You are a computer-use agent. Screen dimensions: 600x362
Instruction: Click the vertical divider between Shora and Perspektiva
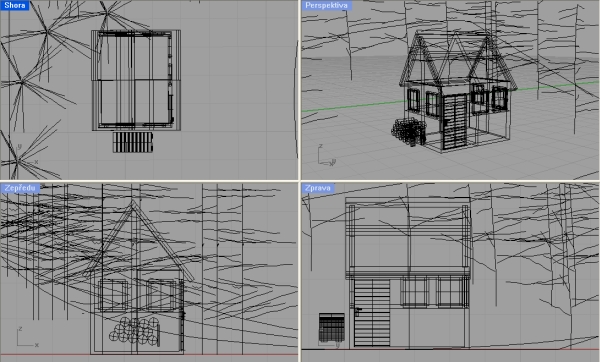click(300, 90)
